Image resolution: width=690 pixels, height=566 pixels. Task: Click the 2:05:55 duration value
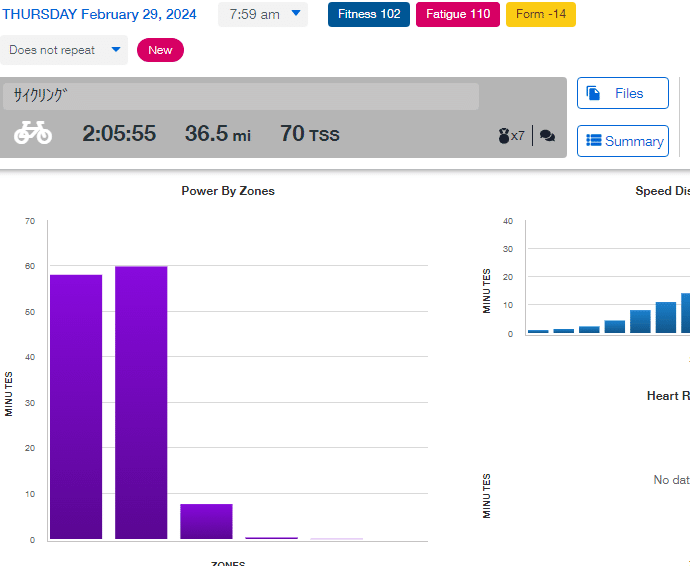(x=119, y=133)
